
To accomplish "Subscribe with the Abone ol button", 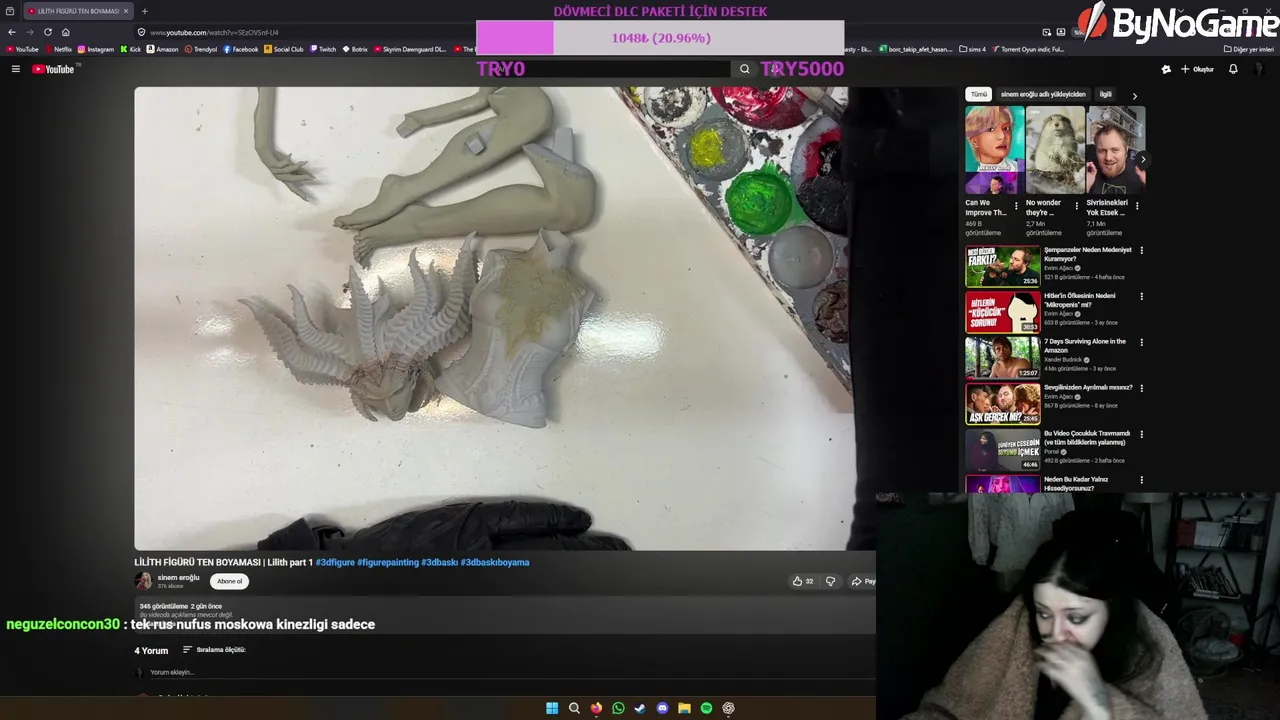I will (230, 581).
